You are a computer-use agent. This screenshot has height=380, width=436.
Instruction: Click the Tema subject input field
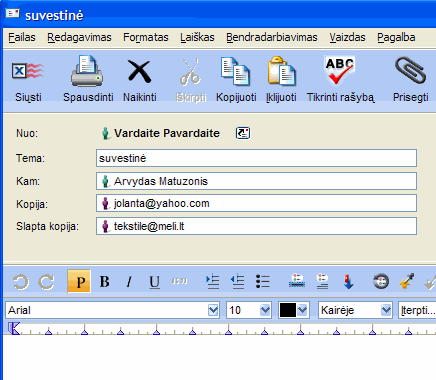pos(256,158)
